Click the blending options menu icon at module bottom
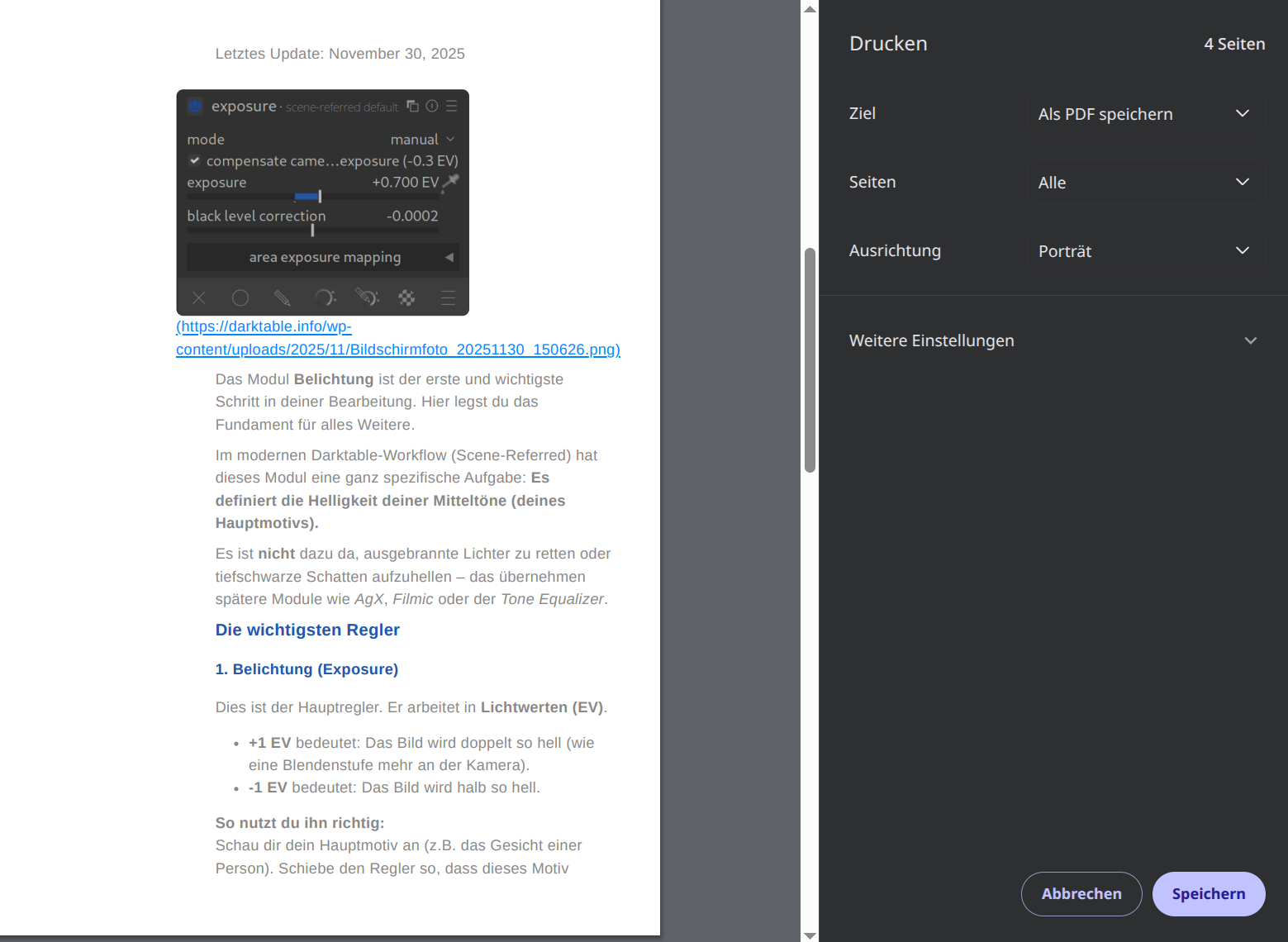Screen dimensions: 1288x942 point(448,297)
